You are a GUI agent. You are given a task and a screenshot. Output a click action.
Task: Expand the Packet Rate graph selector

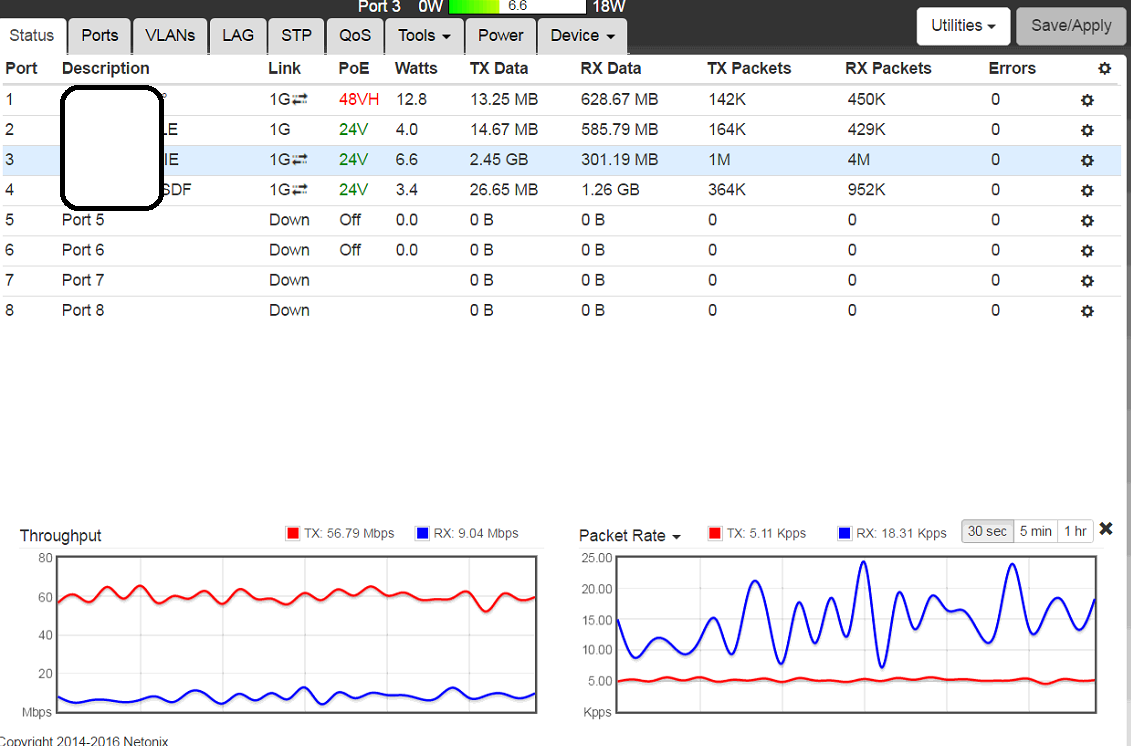[629, 536]
